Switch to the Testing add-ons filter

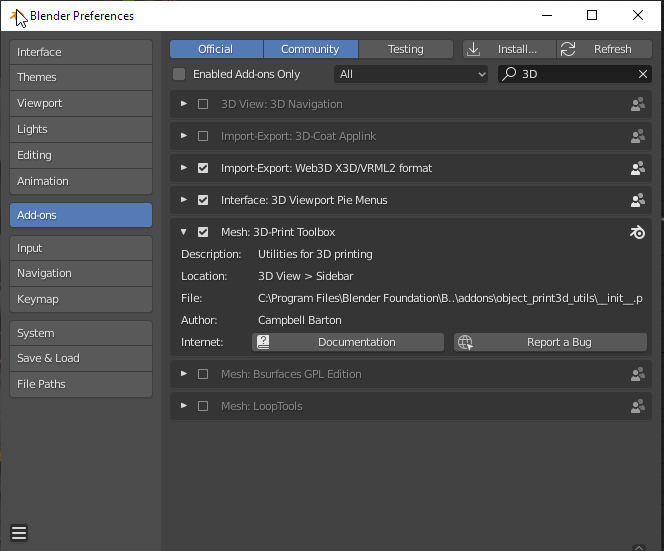[x=405, y=49]
